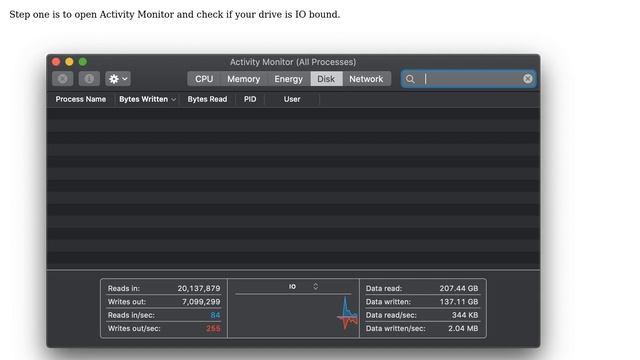Click the inspect process info button
The width and height of the screenshot is (640, 360).
[x=89, y=79]
